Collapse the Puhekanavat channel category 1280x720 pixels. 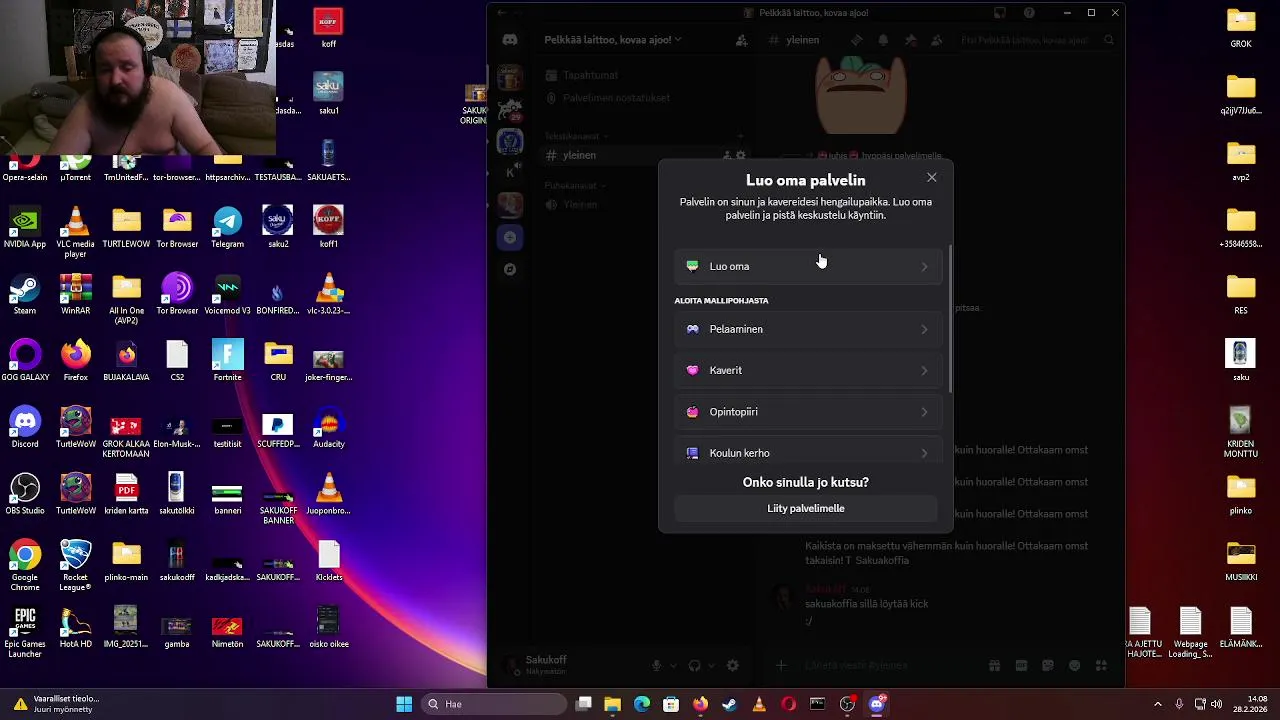tap(574, 185)
